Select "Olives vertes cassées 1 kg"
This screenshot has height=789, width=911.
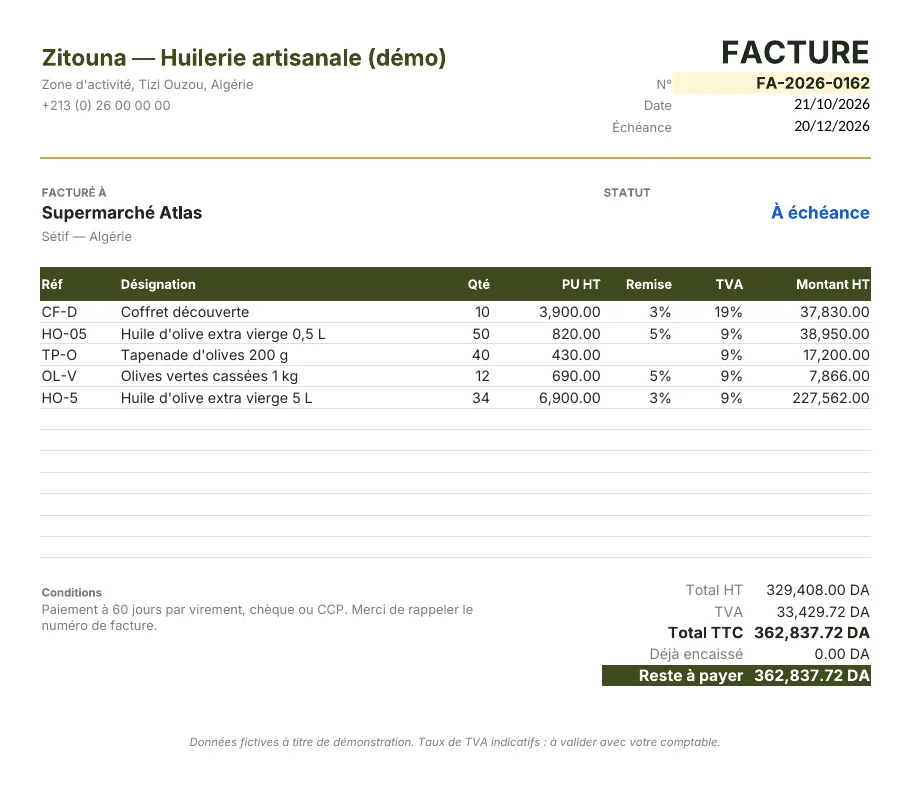pos(209,376)
